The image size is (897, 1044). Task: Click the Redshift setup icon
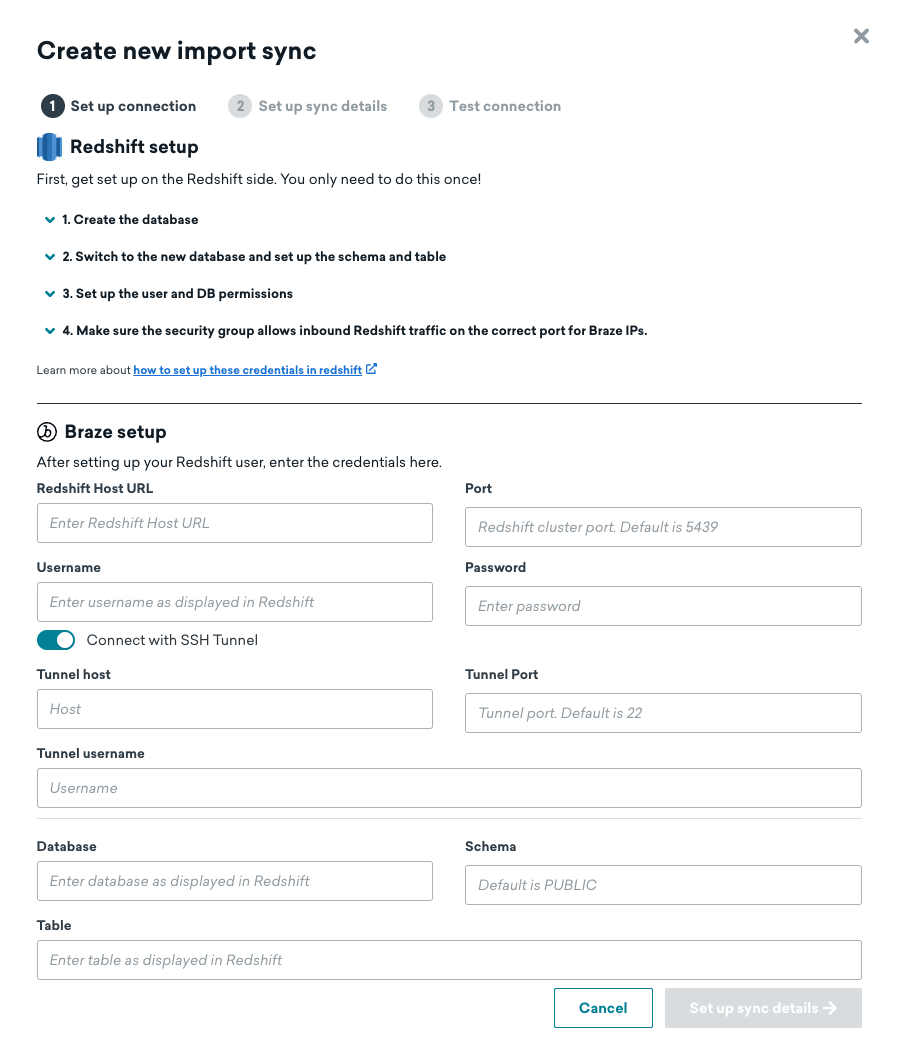pyautogui.click(x=49, y=146)
